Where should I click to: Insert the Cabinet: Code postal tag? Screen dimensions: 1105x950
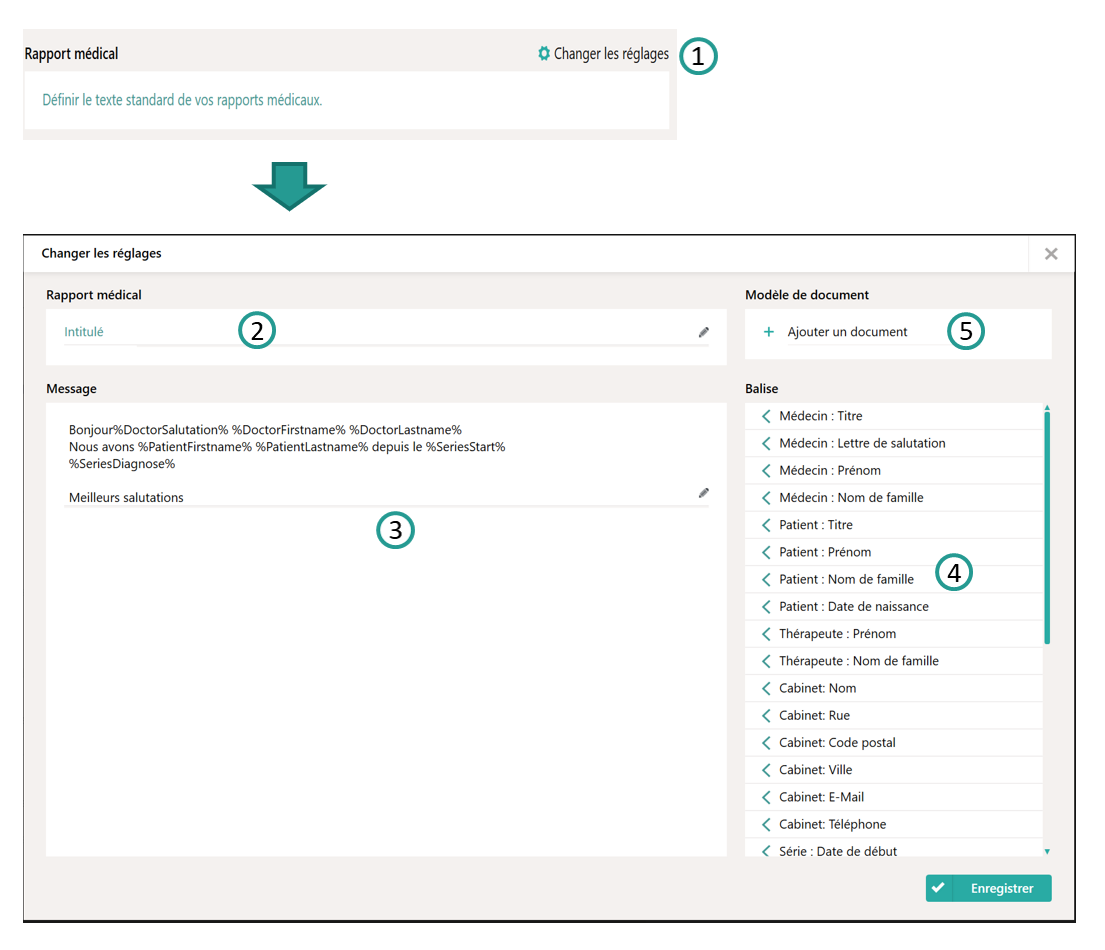point(837,743)
